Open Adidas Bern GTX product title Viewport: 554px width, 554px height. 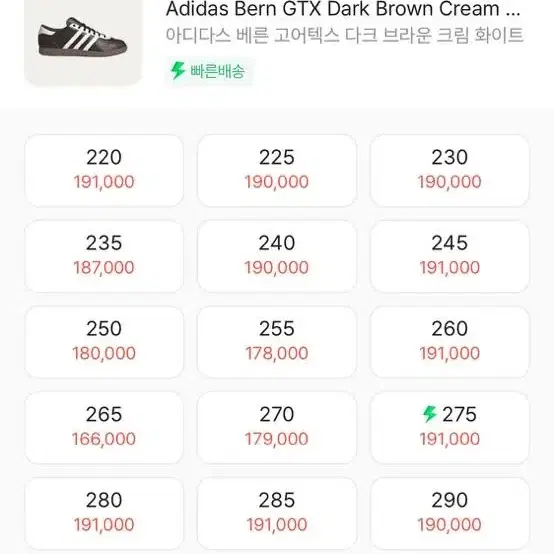[343, 9]
